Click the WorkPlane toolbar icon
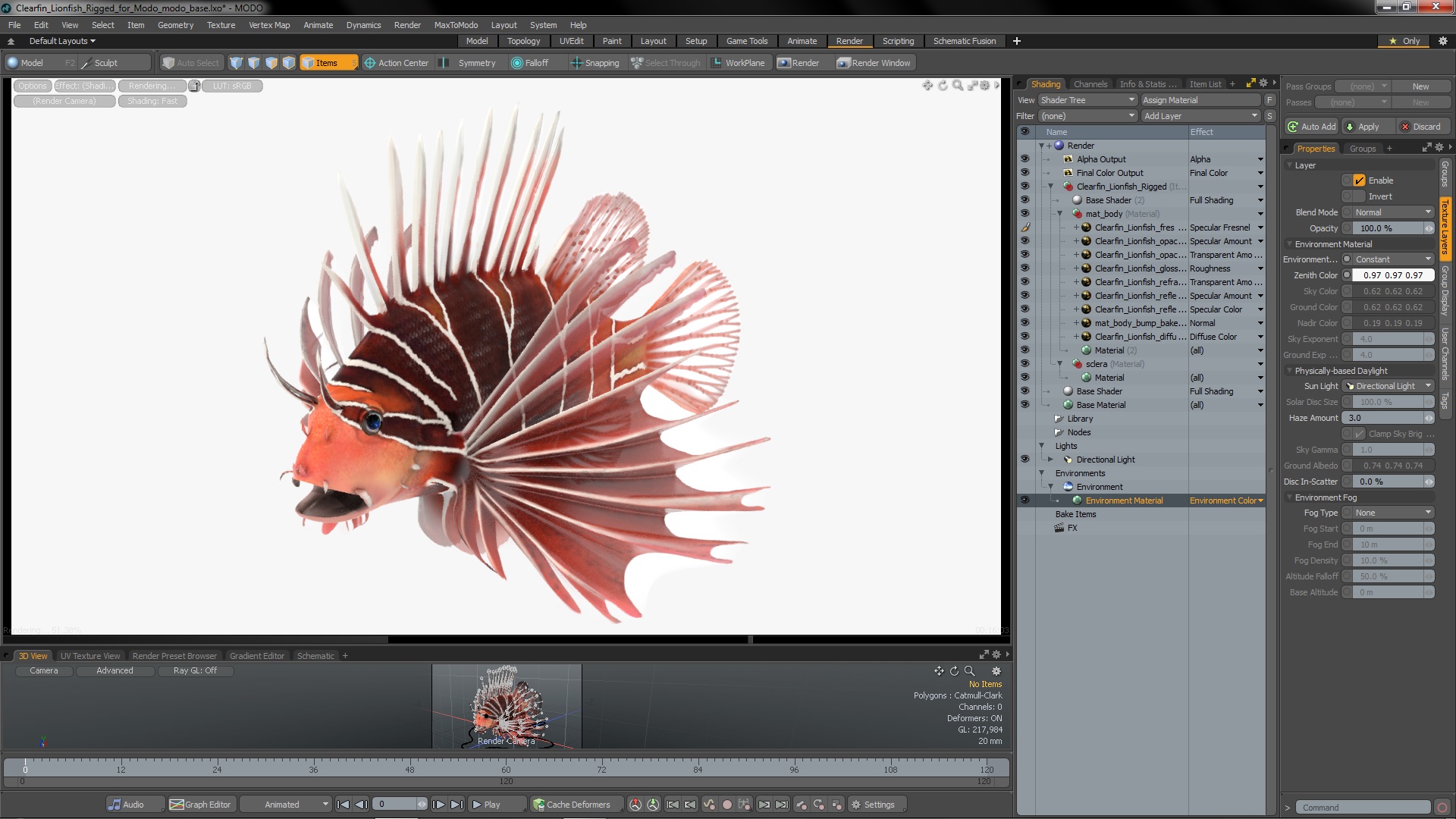 716,63
